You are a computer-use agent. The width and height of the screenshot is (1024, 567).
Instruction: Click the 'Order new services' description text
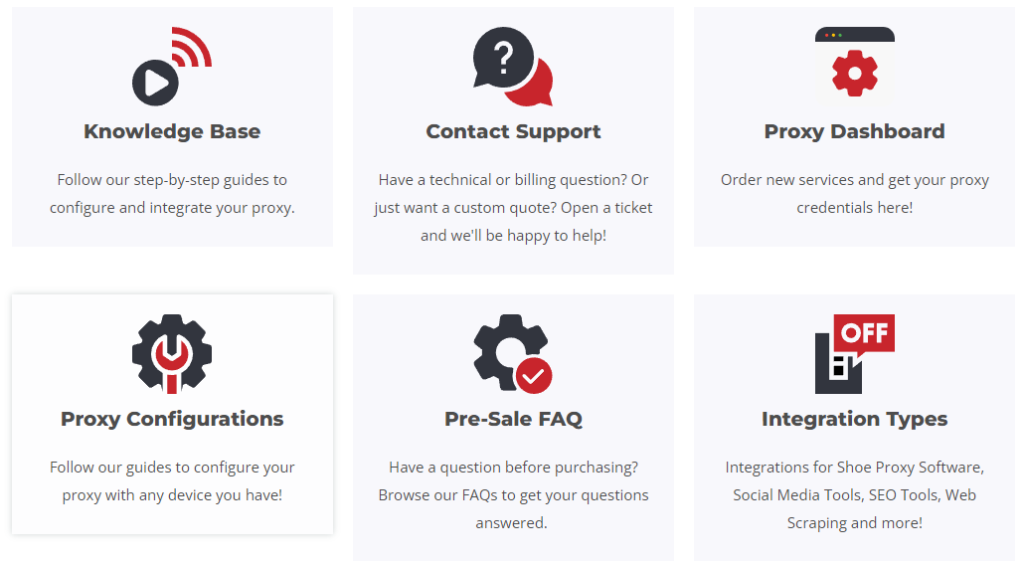pos(854,194)
